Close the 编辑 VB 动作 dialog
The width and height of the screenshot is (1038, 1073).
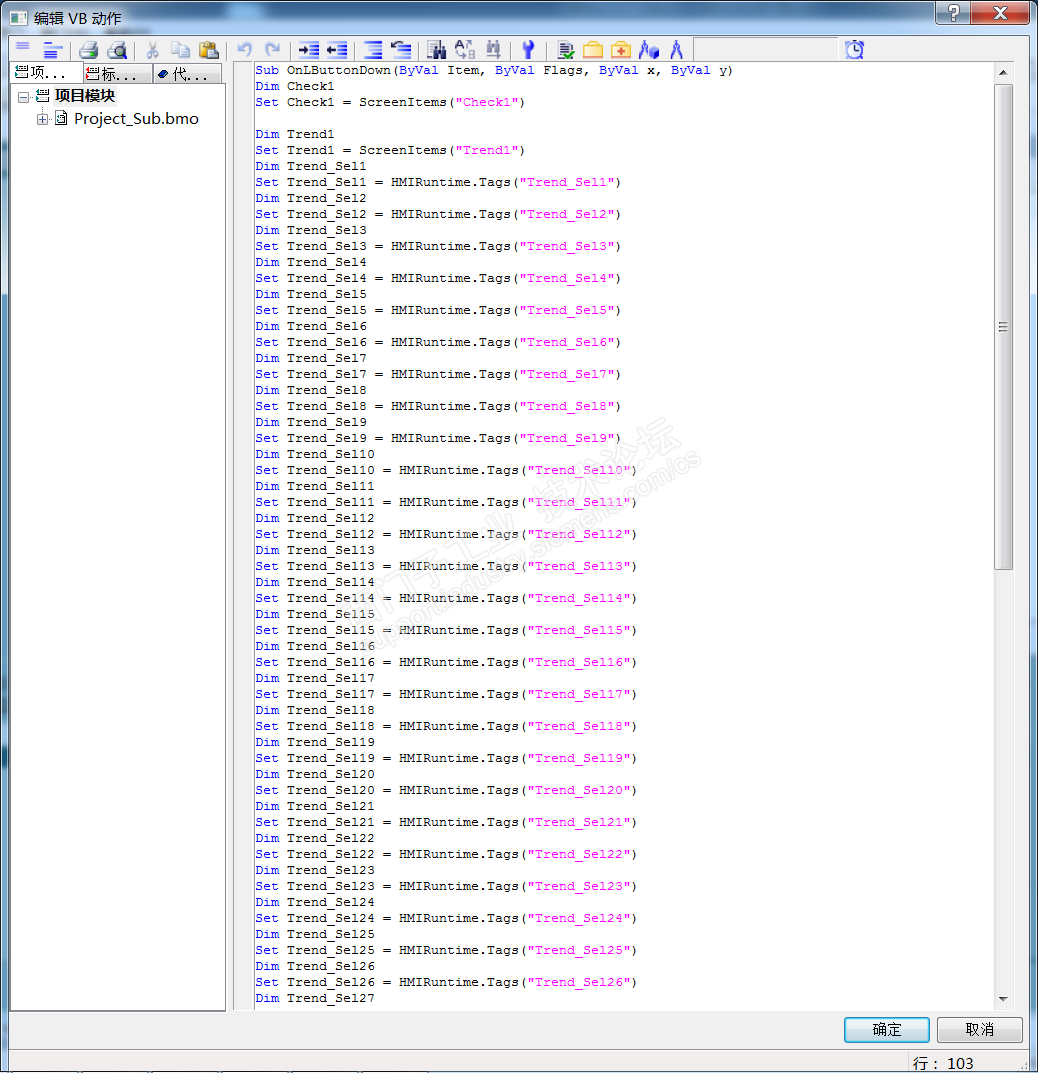point(1000,12)
